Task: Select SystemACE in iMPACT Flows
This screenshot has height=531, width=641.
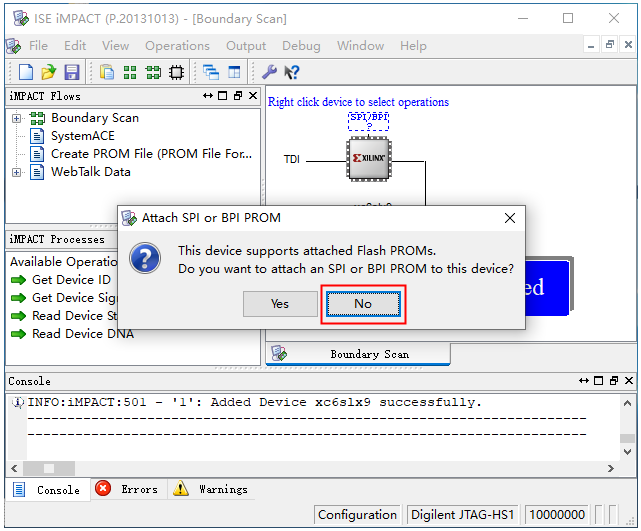Action: (x=82, y=136)
